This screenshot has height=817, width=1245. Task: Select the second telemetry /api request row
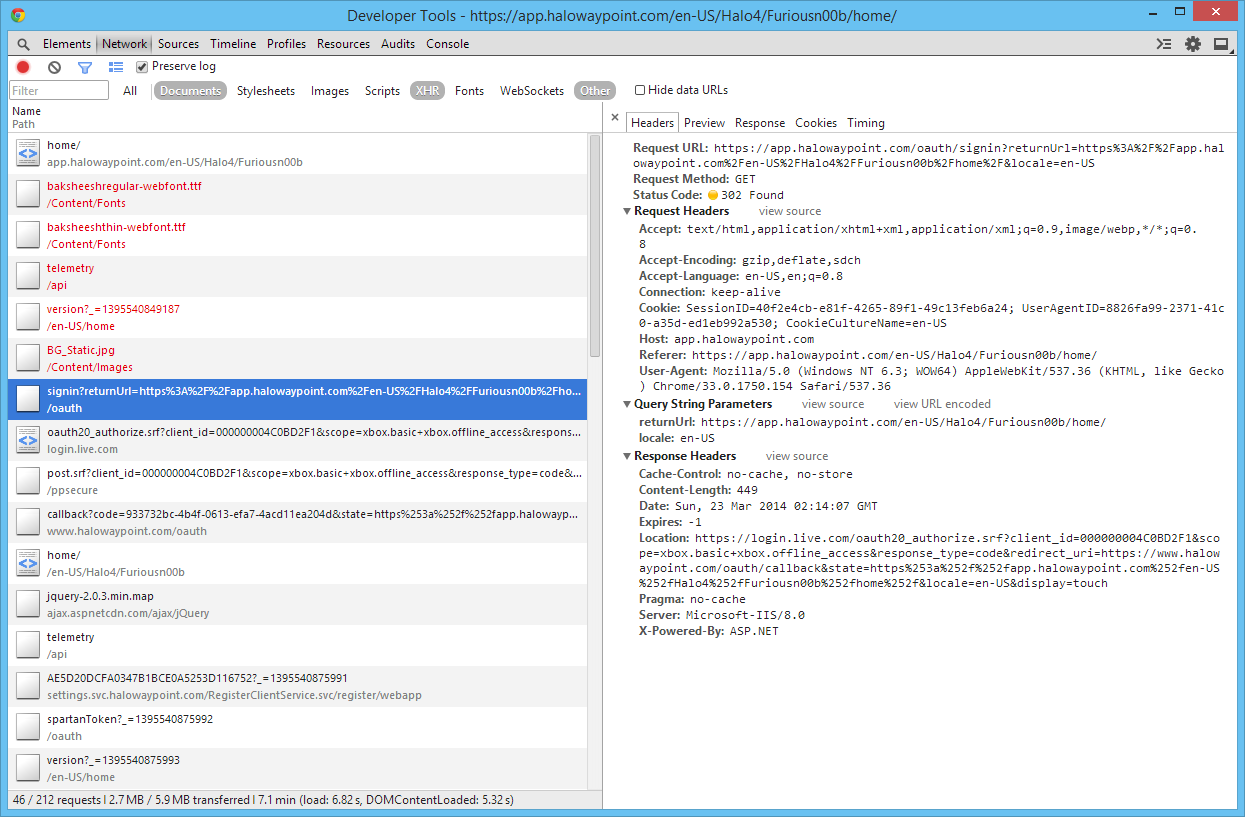point(298,645)
